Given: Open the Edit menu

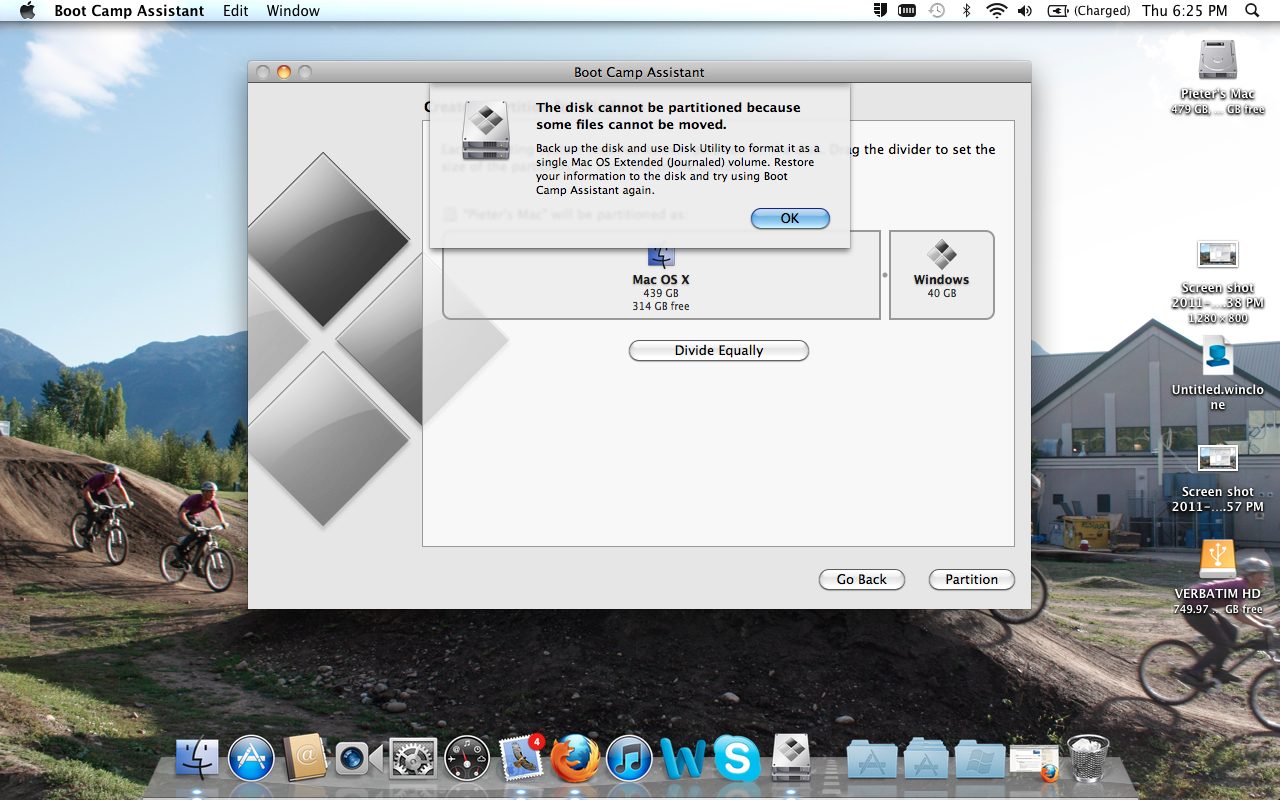Looking at the screenshot, I should [x=236, y=11].
